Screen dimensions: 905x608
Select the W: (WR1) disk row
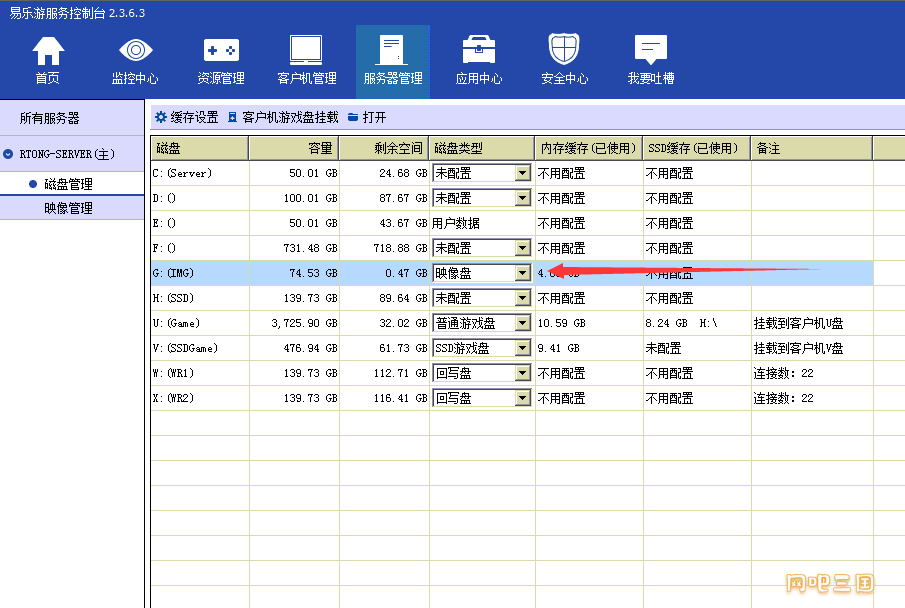(512, 373)
